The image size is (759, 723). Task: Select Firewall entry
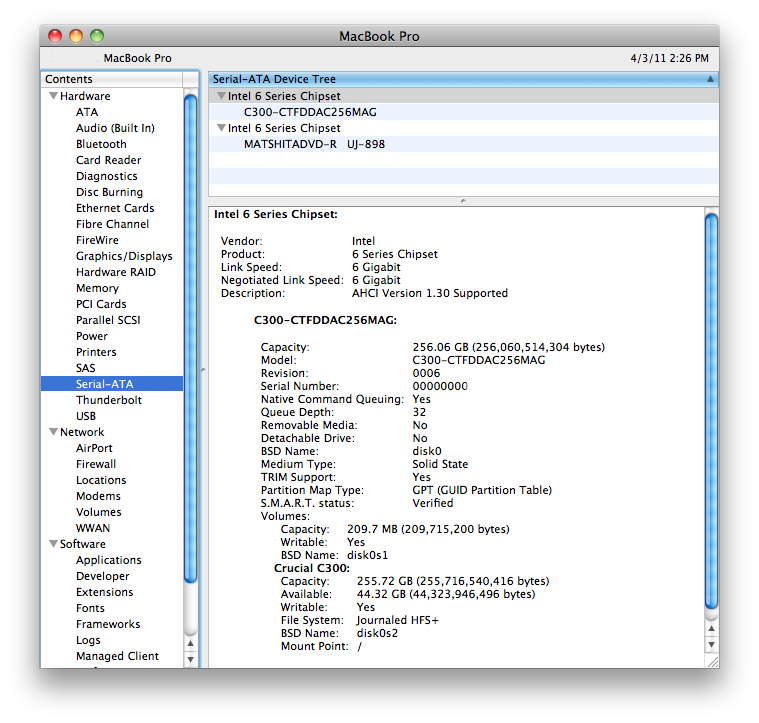(96, 464)
